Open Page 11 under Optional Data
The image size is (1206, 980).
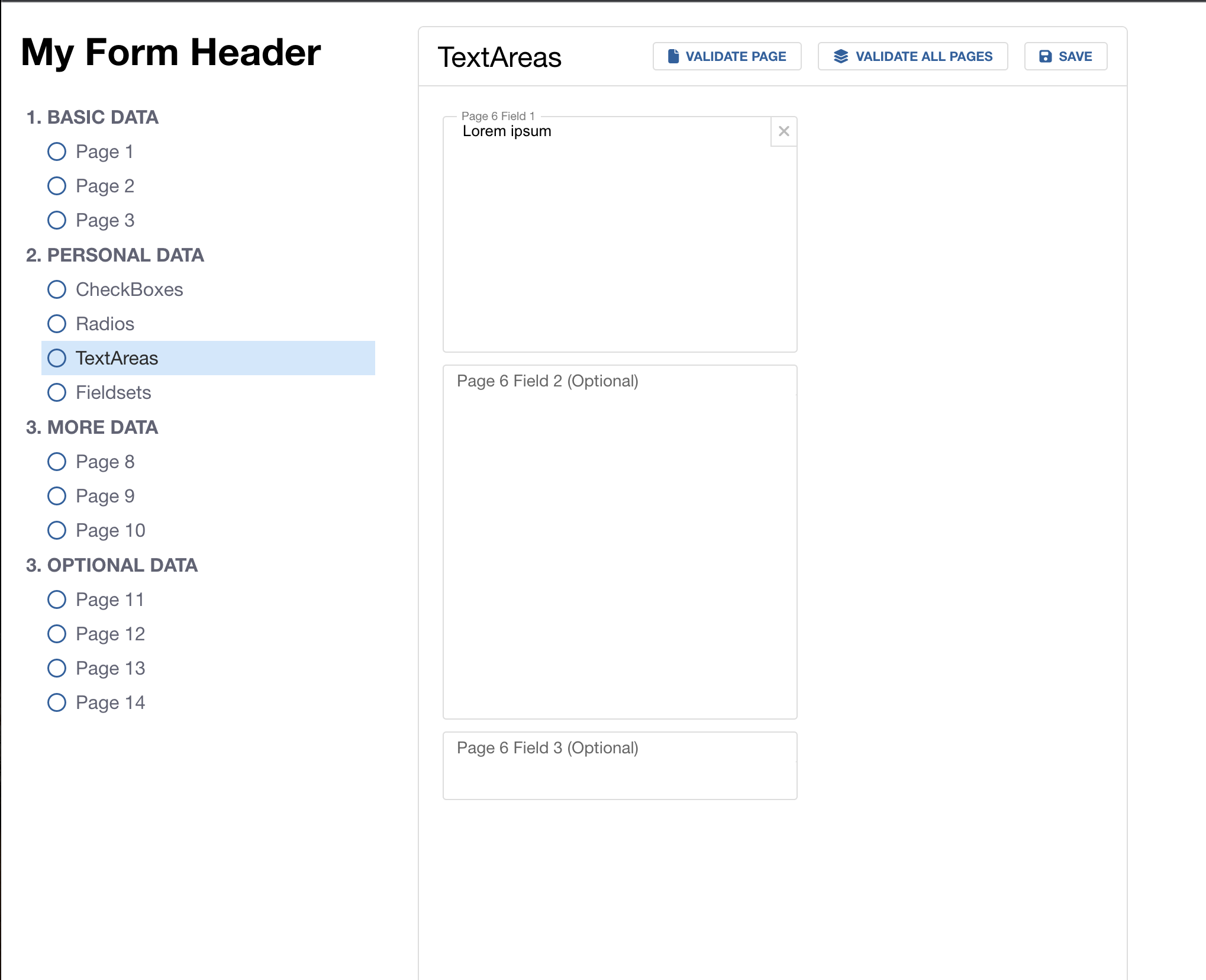coord(208,599)
